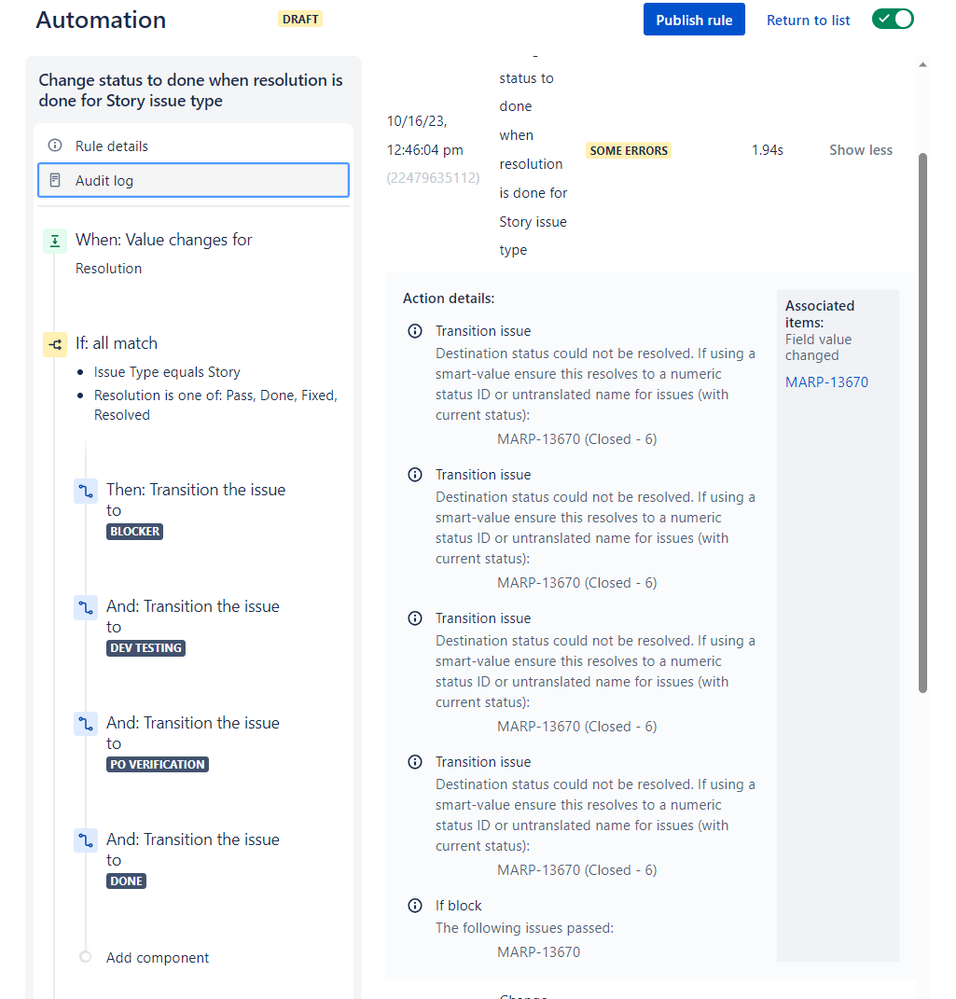
Task: Select the Audit log clipboard icon
Action: [55, 179]
